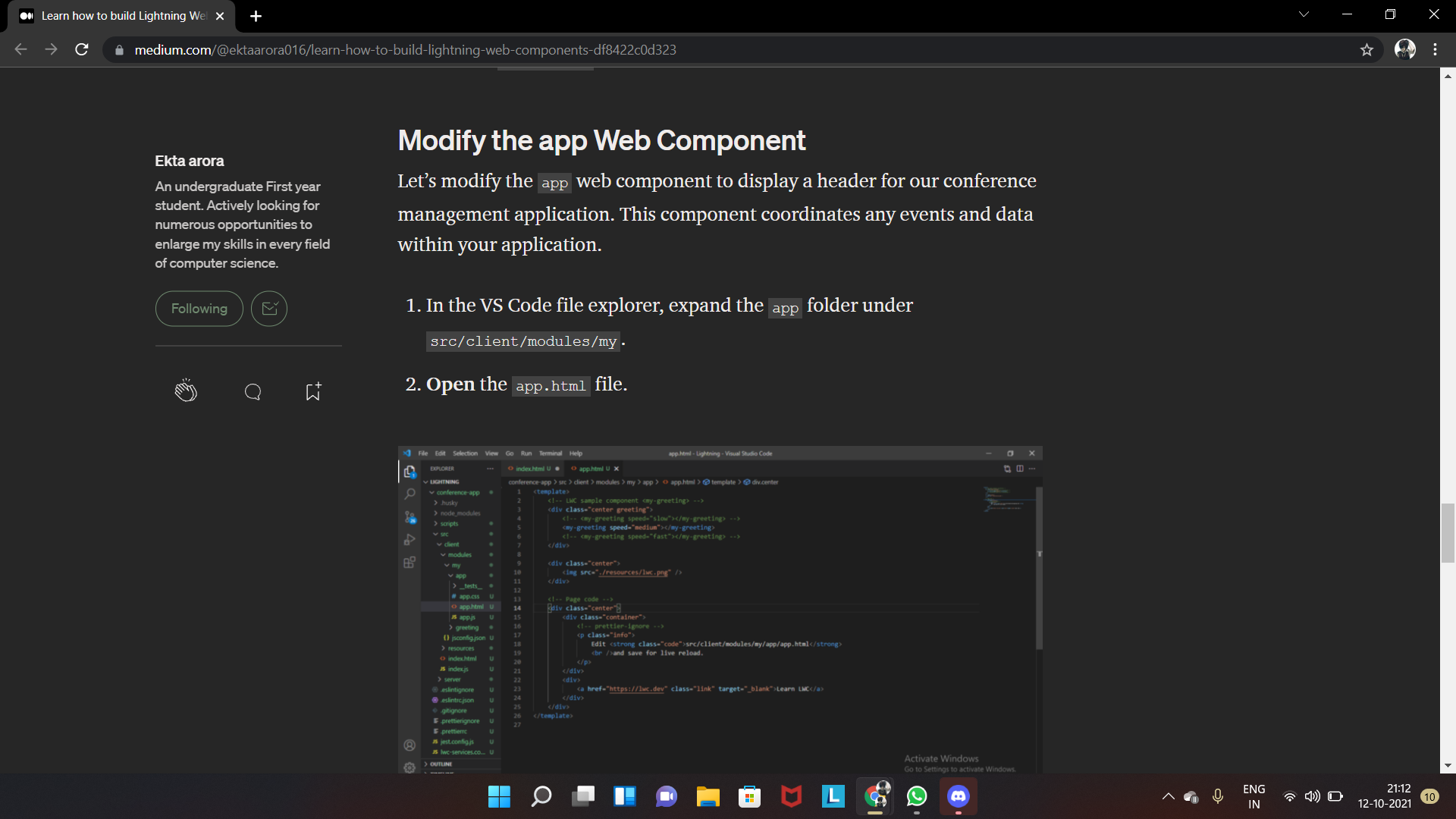The height and width of the screenshot is (819, 1456).
Task: Click the clap applause icon
Action: 186,391
